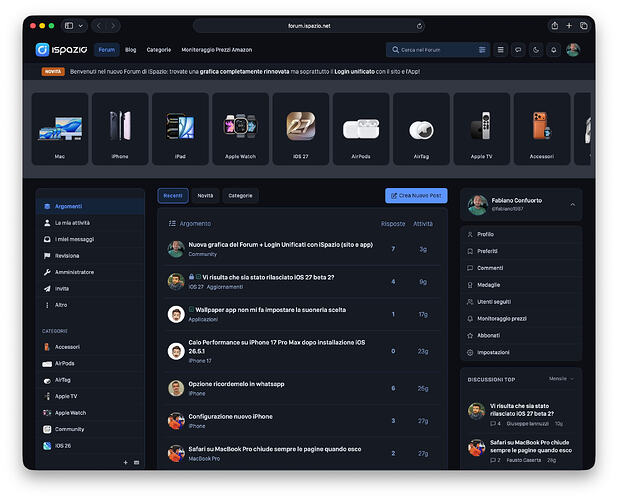Toggle dark mode moon icon
This screenshot has height=500, width=617.
click(536, 50)
